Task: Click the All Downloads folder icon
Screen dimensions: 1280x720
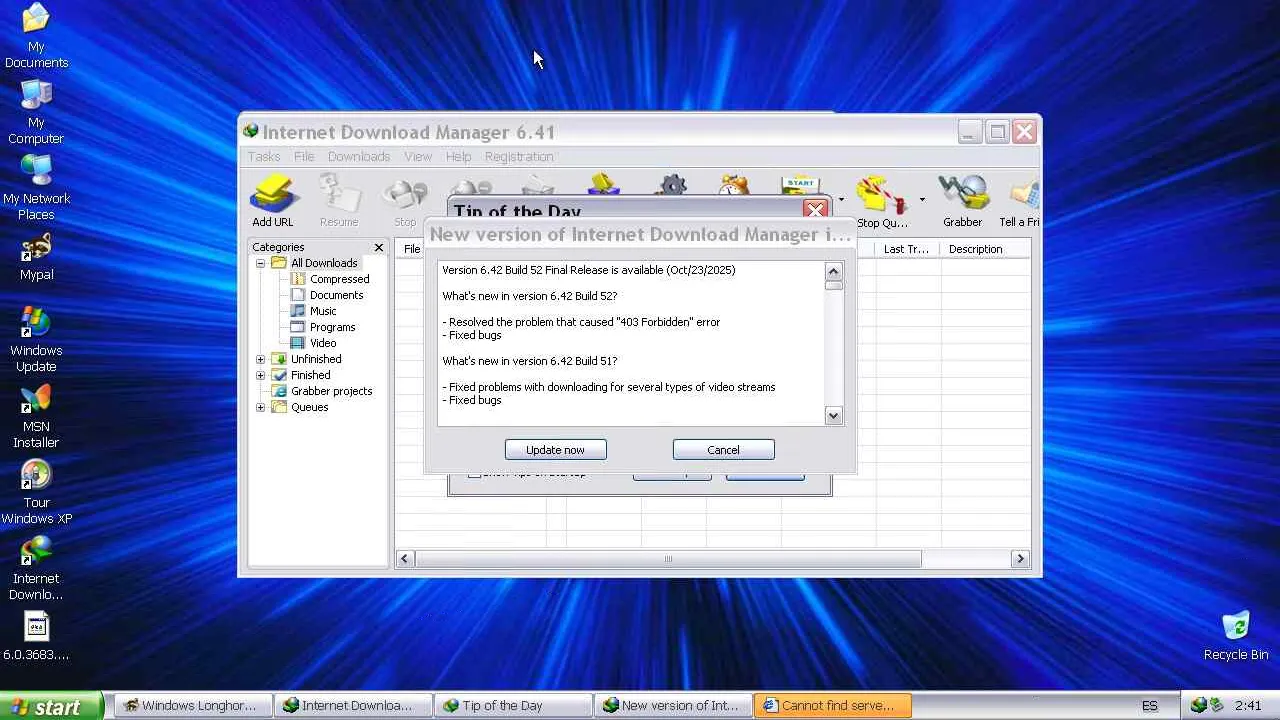Action: click(279, 263)
